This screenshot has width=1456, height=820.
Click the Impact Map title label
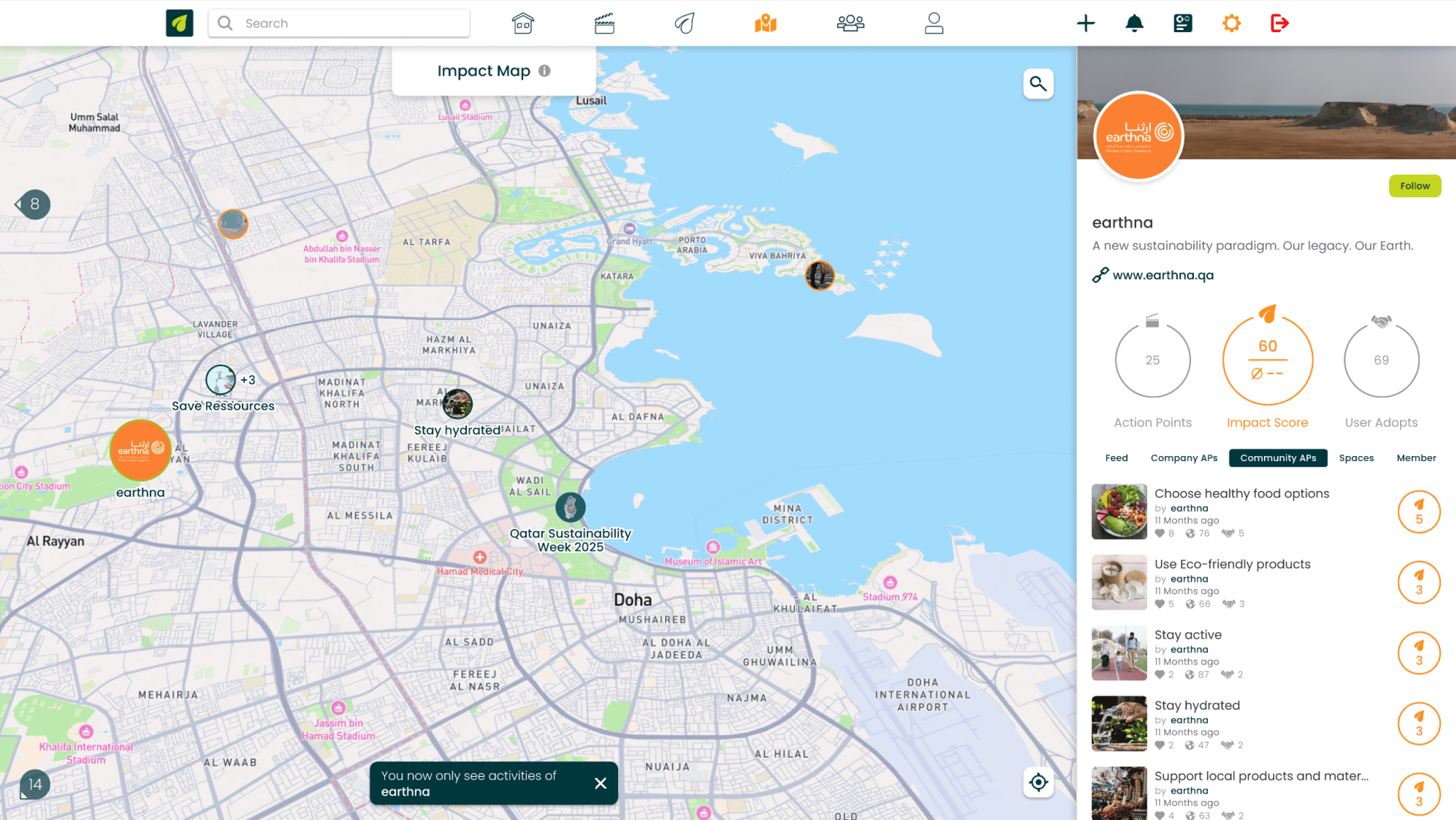pyautogui.click(x=484, y=71)
